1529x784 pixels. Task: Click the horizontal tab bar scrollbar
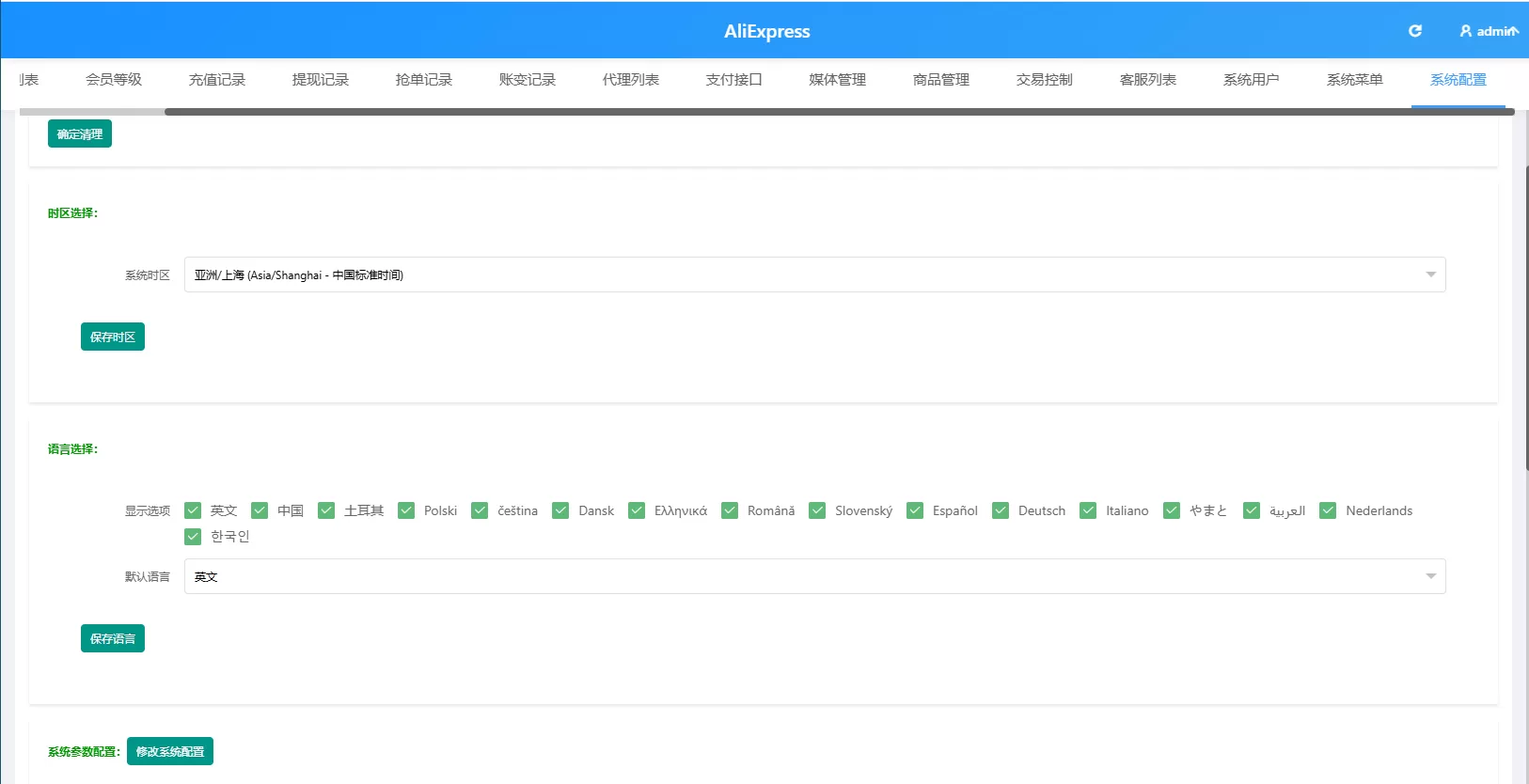(840, 112)
